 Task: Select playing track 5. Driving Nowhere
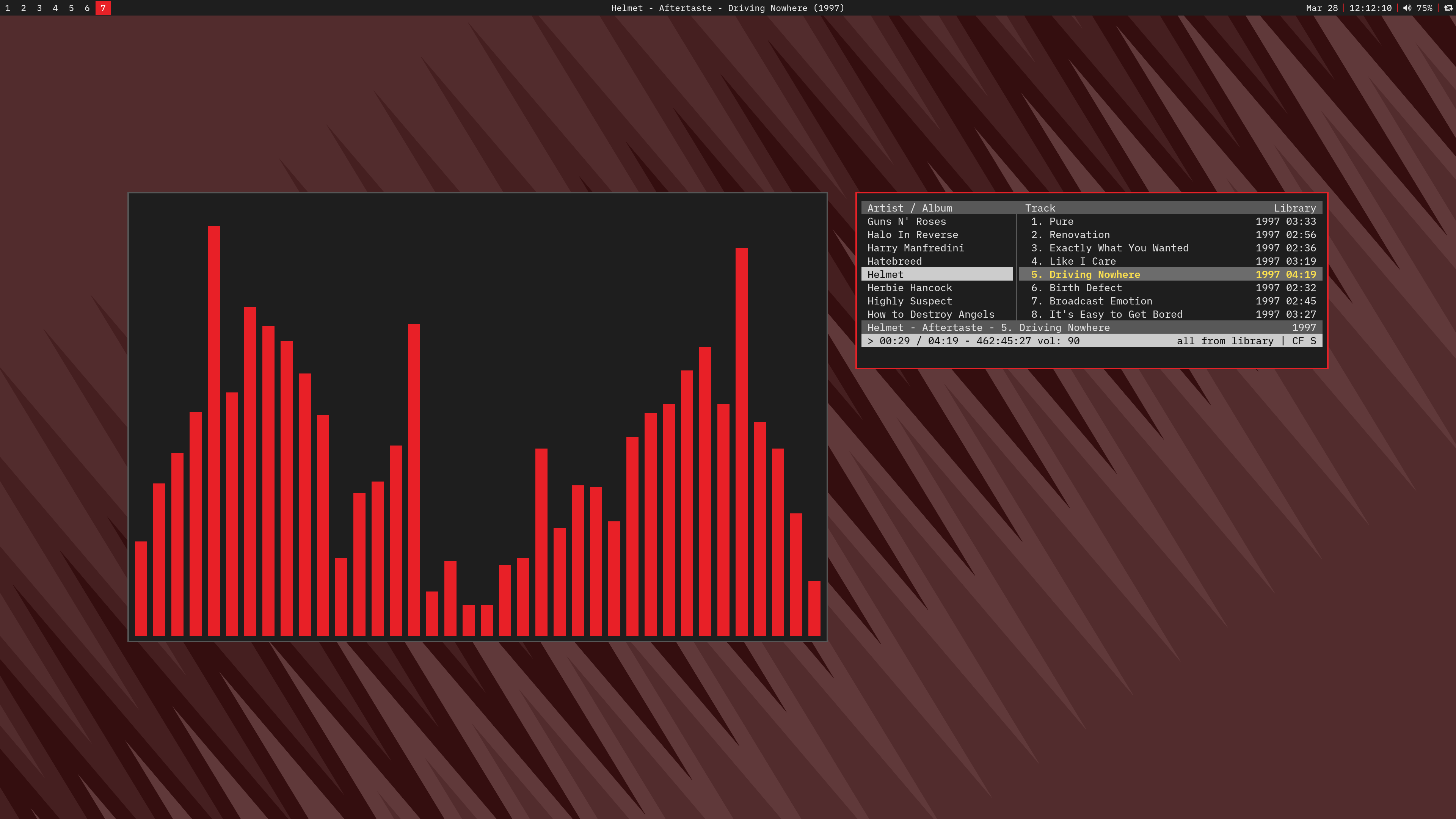point(1170,275)
